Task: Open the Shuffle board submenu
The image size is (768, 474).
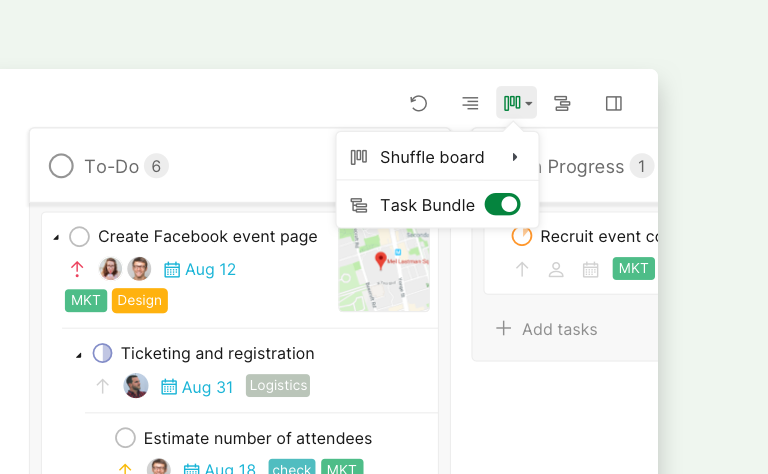Action: point(437,157)
